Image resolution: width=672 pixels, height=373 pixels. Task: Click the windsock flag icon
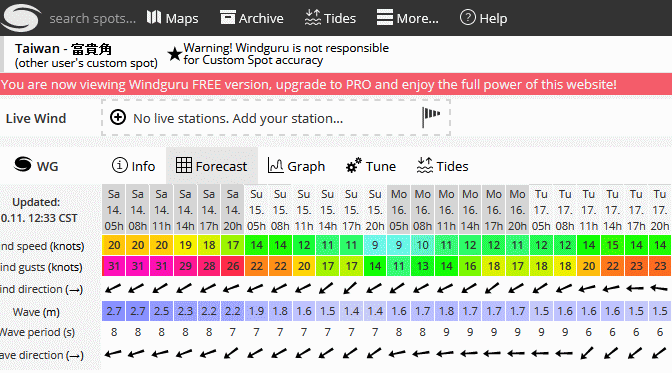[431, 117]
